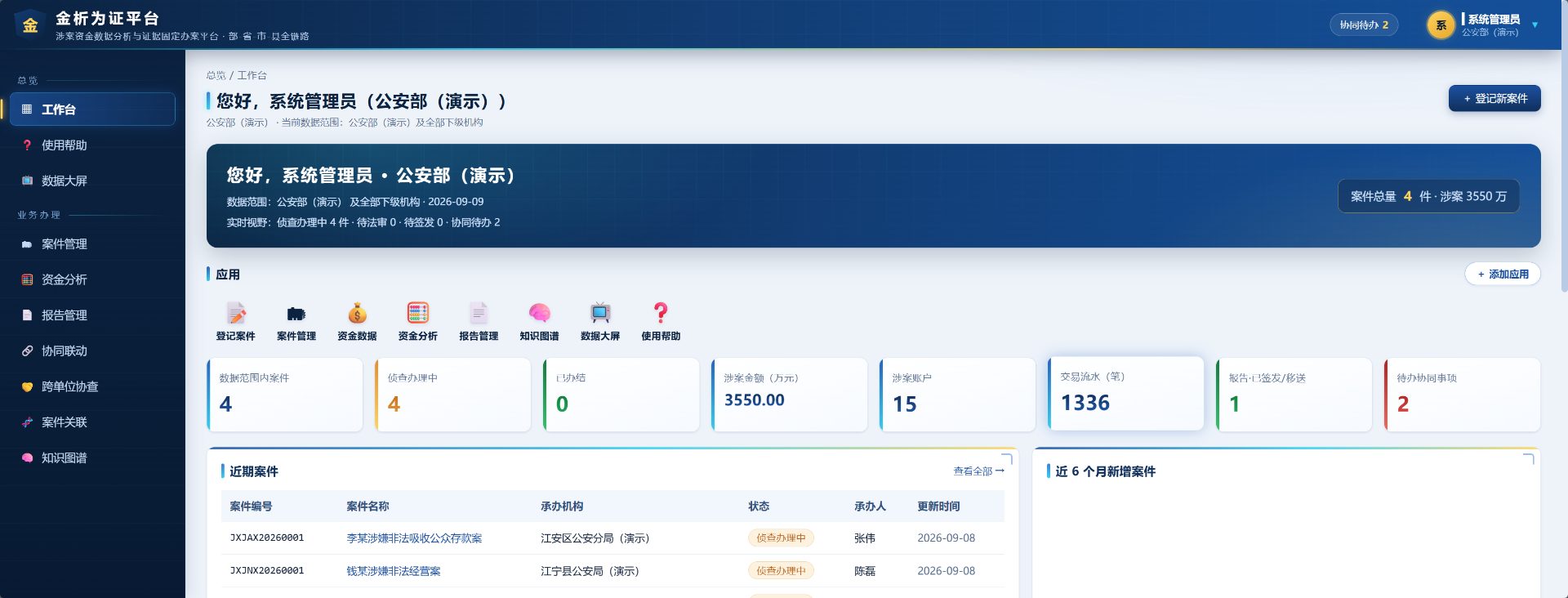Open 报告管理 in the sidebar

92,315
